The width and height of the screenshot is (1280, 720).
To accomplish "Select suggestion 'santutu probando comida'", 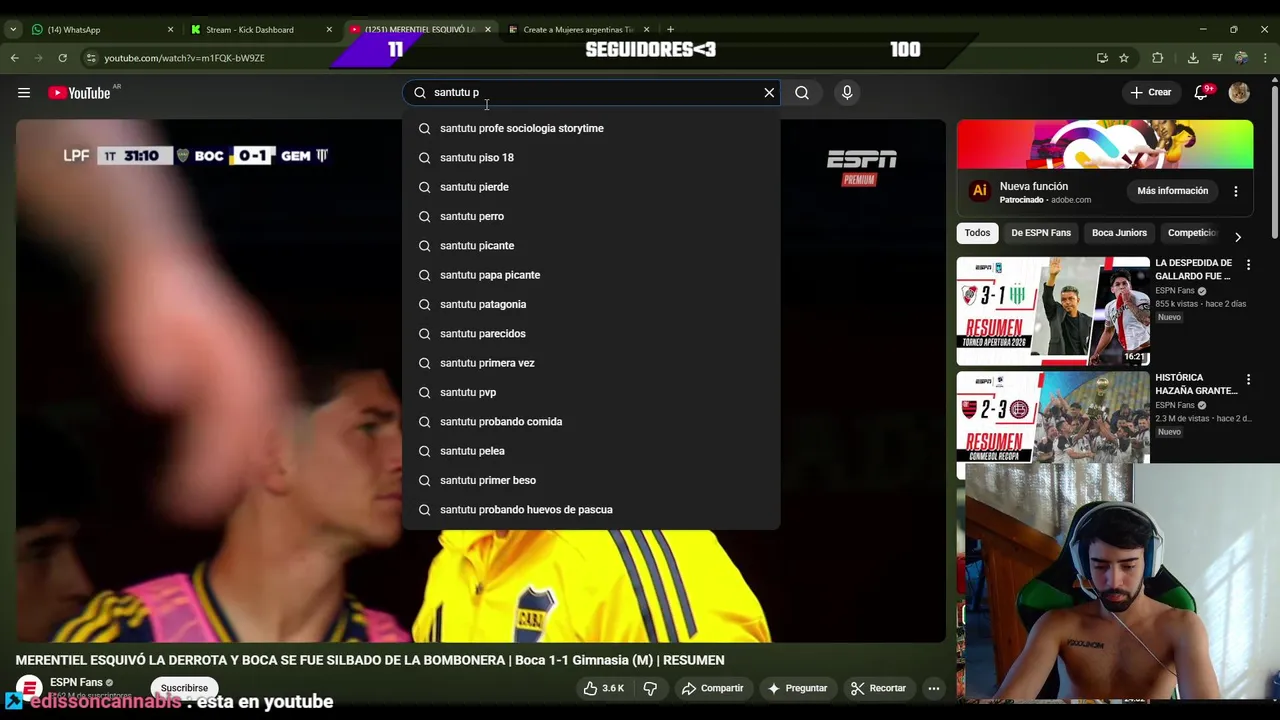I will [x=591, y=421].
